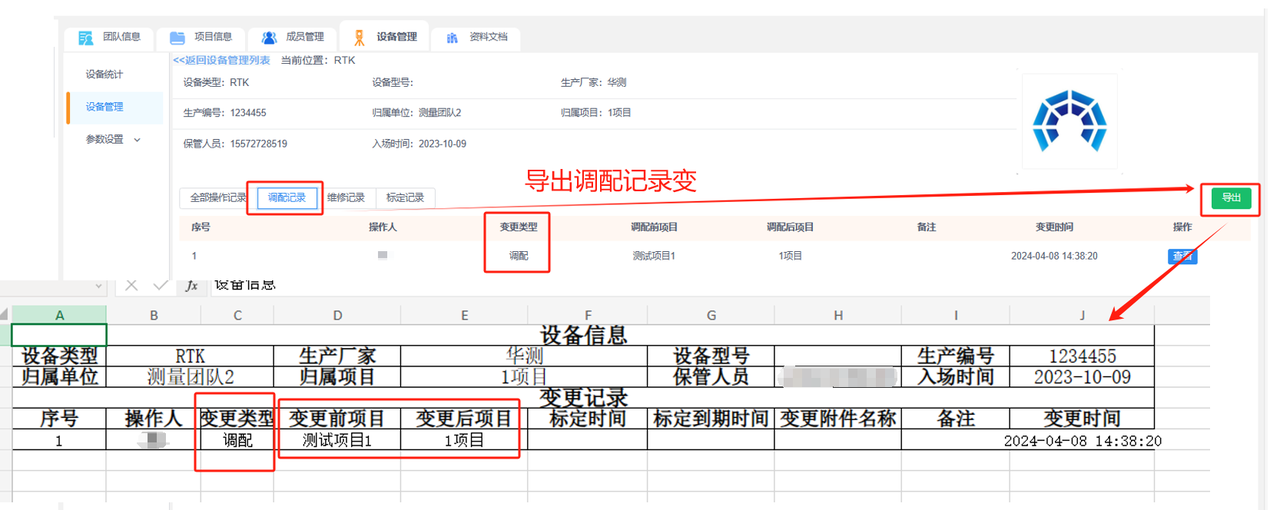Click the 项目信息 folder icon
This screenshot has height=510, width=1280.
pyautogui.click(x=177, y=38)
